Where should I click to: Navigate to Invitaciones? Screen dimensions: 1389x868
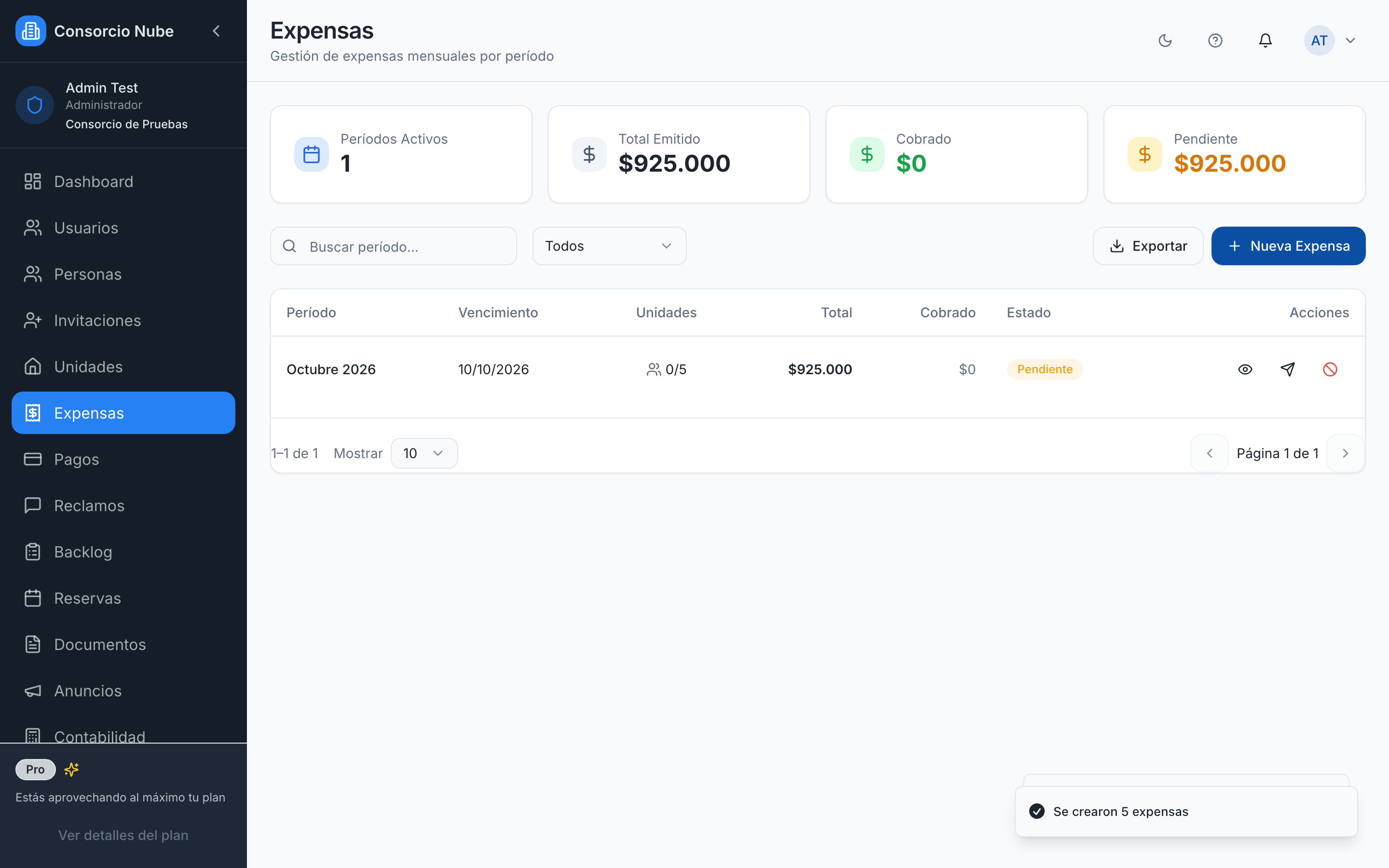(x=123, y=320)
